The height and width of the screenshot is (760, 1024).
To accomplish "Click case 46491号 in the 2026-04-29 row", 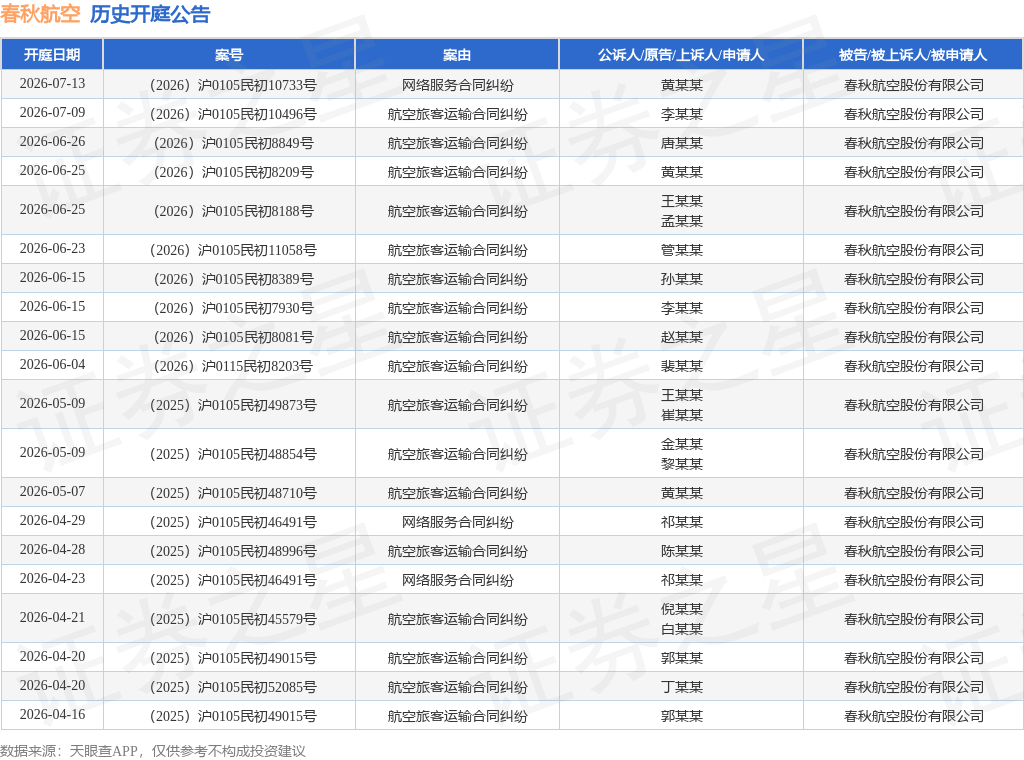I will coord(233,522).
